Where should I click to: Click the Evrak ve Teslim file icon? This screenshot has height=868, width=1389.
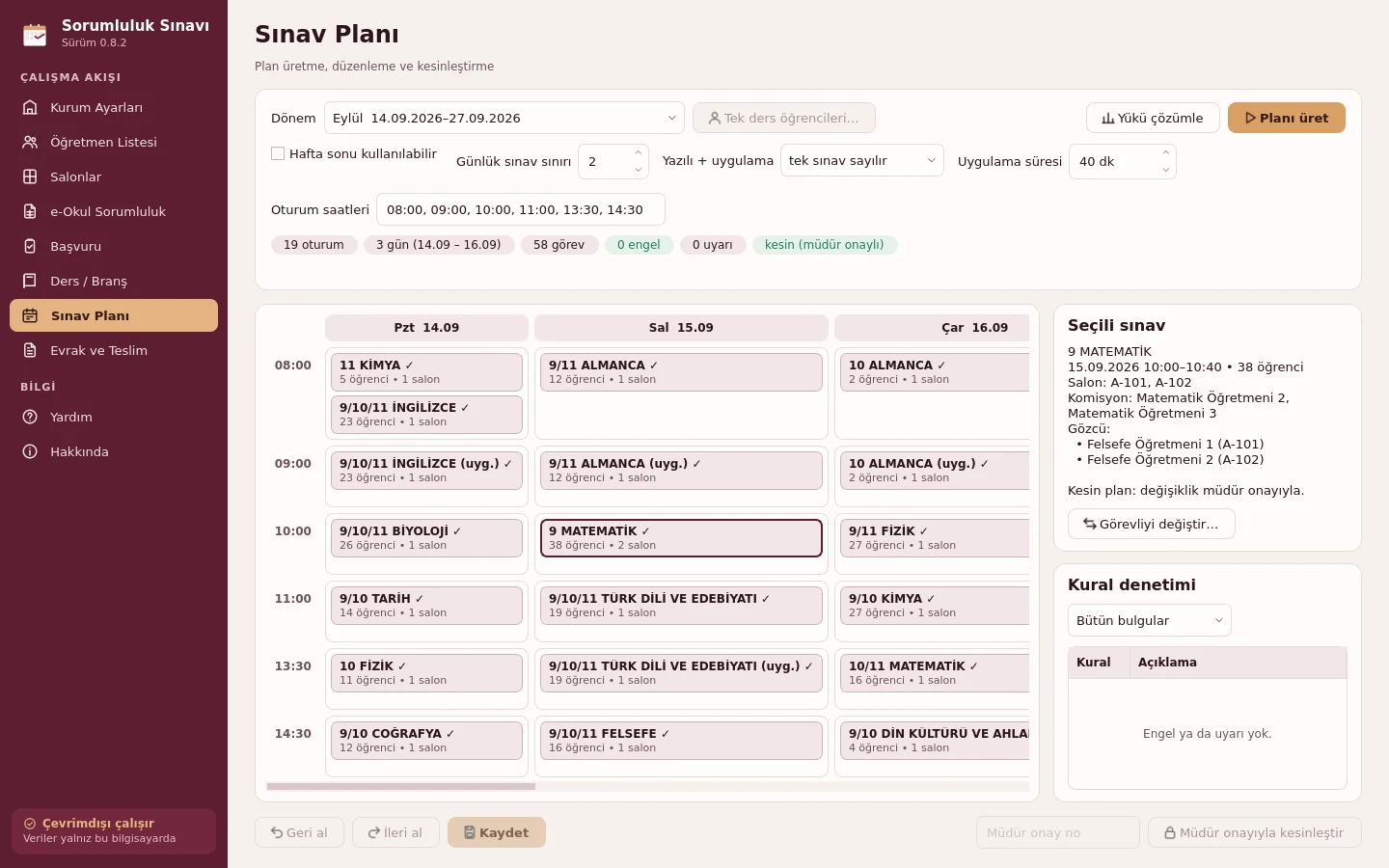(30, 350)
